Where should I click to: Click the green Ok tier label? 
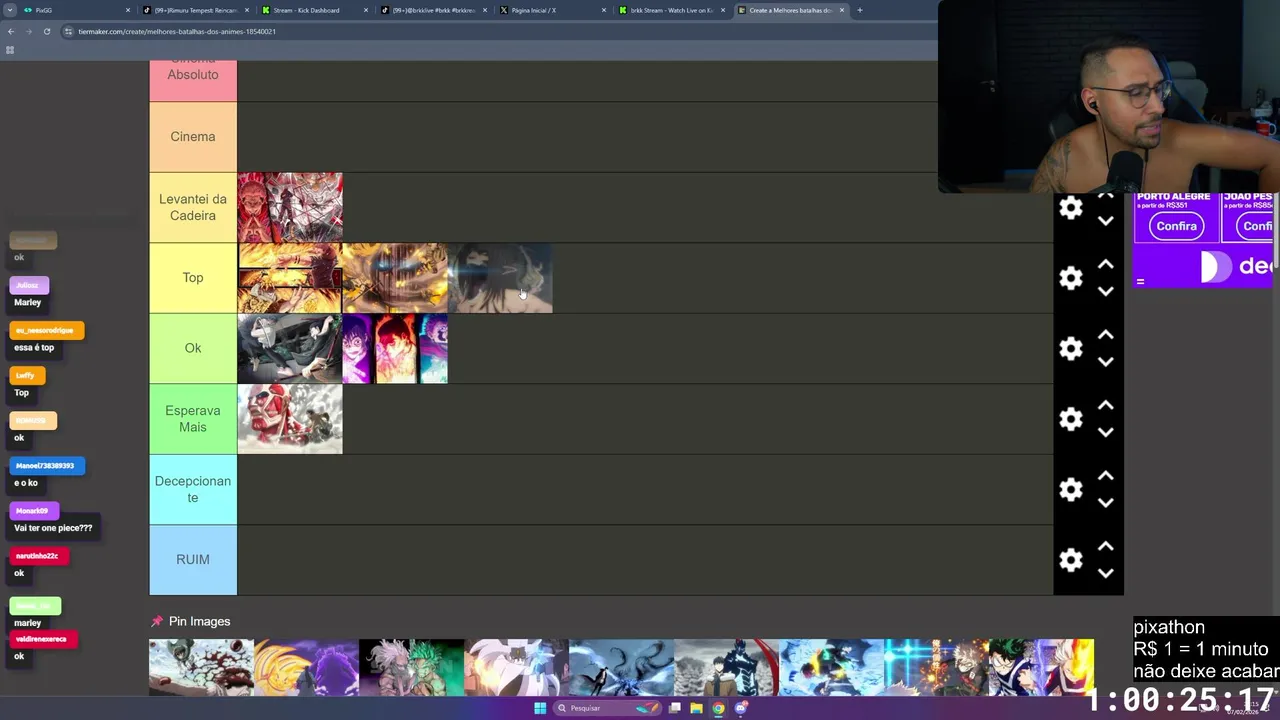coord(193,348)
